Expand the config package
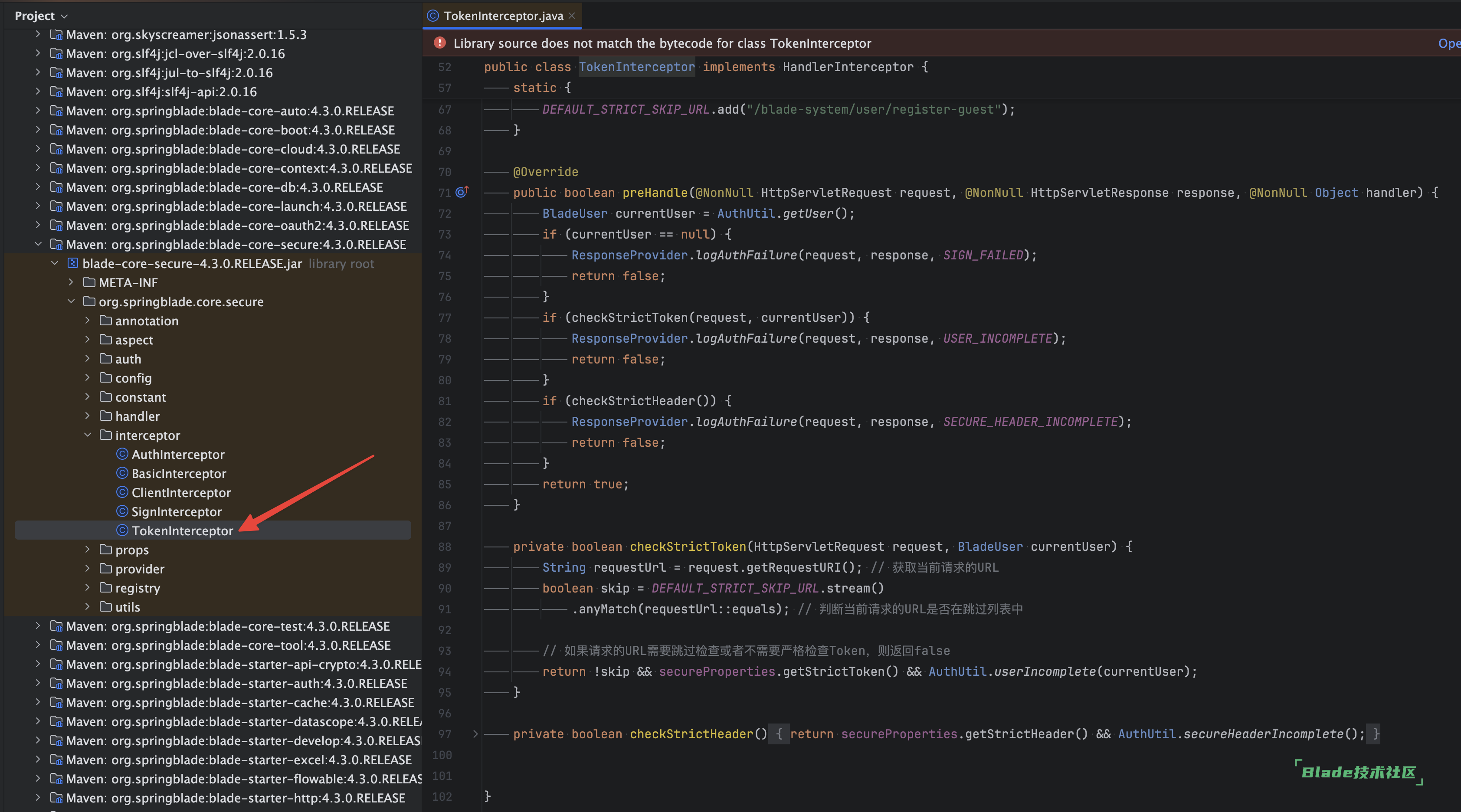 87,378
